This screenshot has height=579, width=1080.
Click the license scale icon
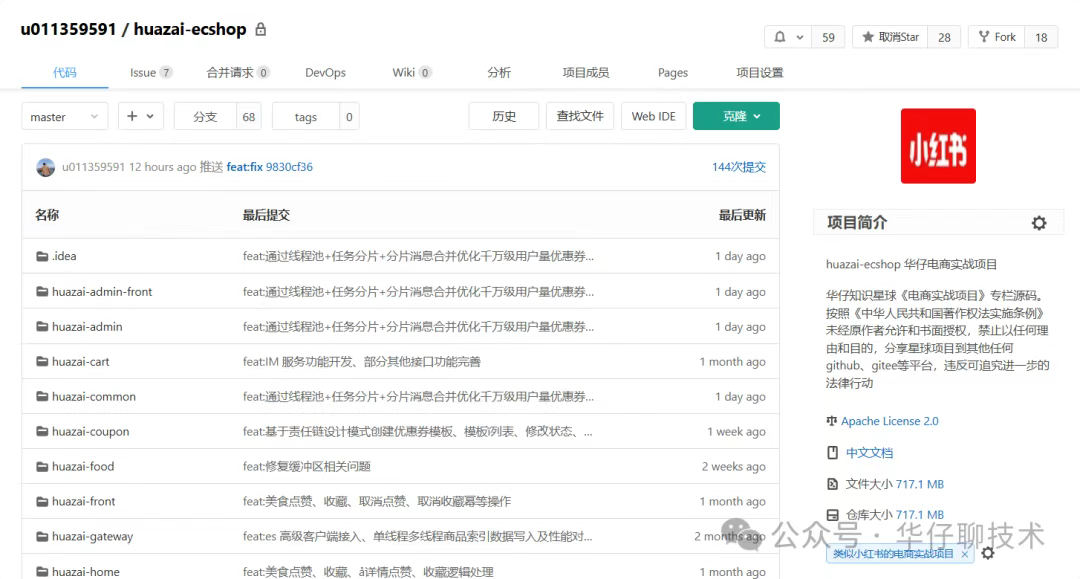coord(831,421)
